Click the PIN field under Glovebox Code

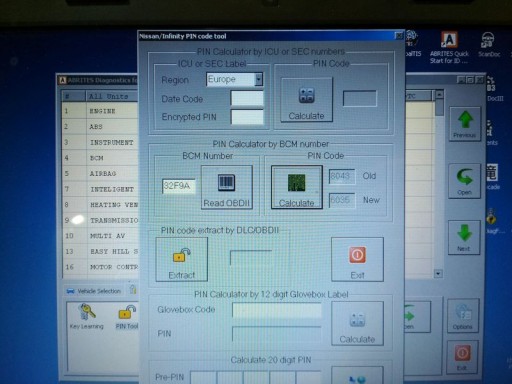point(277,334)
